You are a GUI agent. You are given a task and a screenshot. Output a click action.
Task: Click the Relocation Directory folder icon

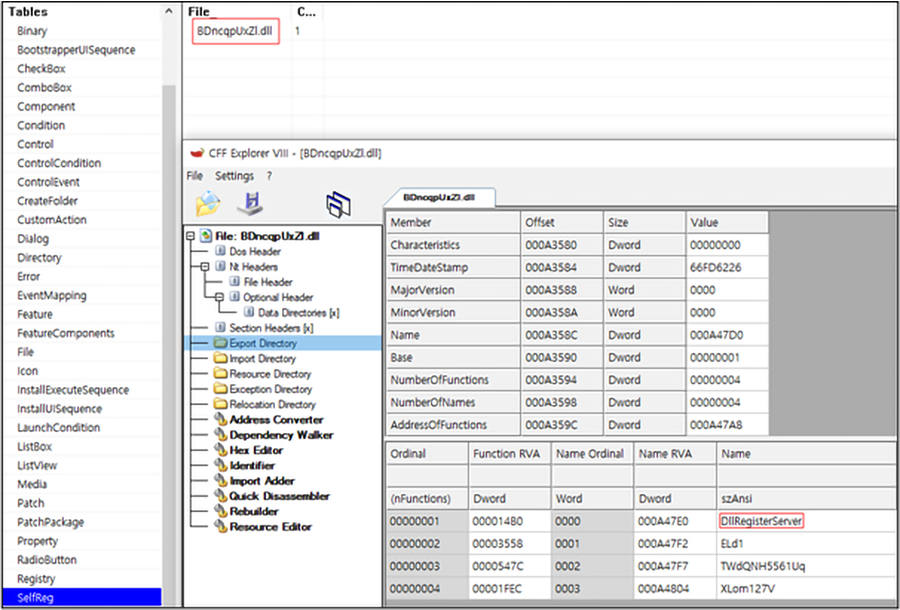[220, 405]
